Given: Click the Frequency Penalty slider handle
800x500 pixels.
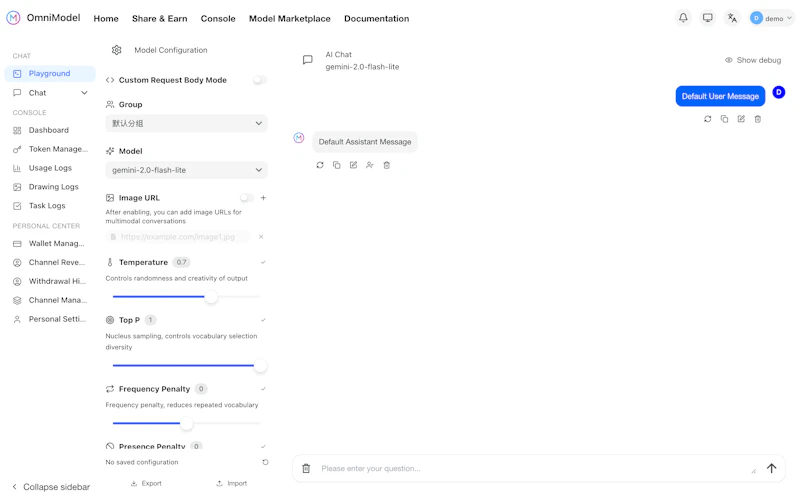Looking at the screenshot, I should (187, 423).
